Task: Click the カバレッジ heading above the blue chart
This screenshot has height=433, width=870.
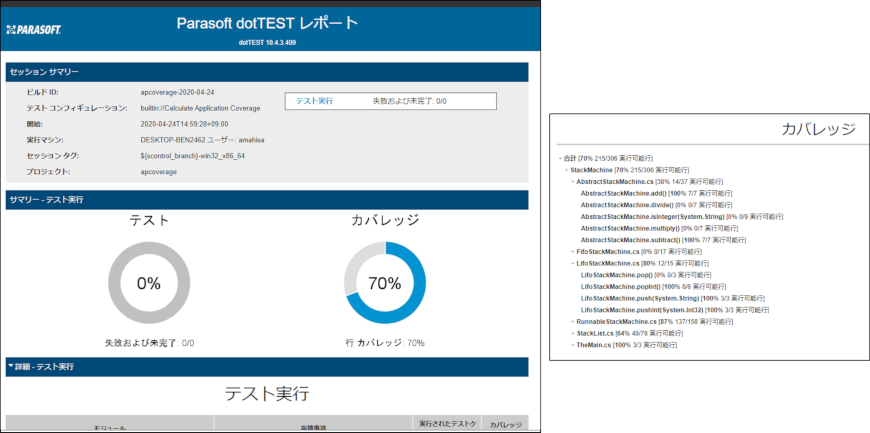Action: [385, 220]
